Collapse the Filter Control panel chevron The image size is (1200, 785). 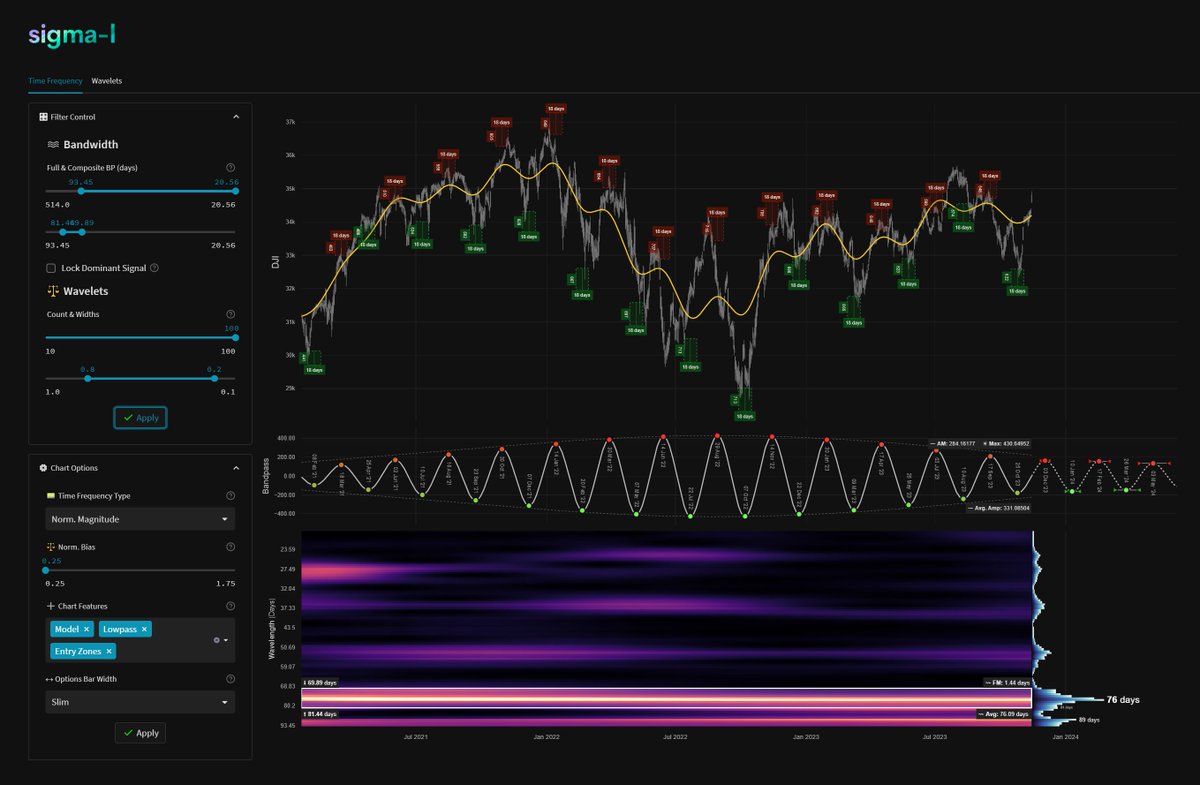click(x=236, y=117)
